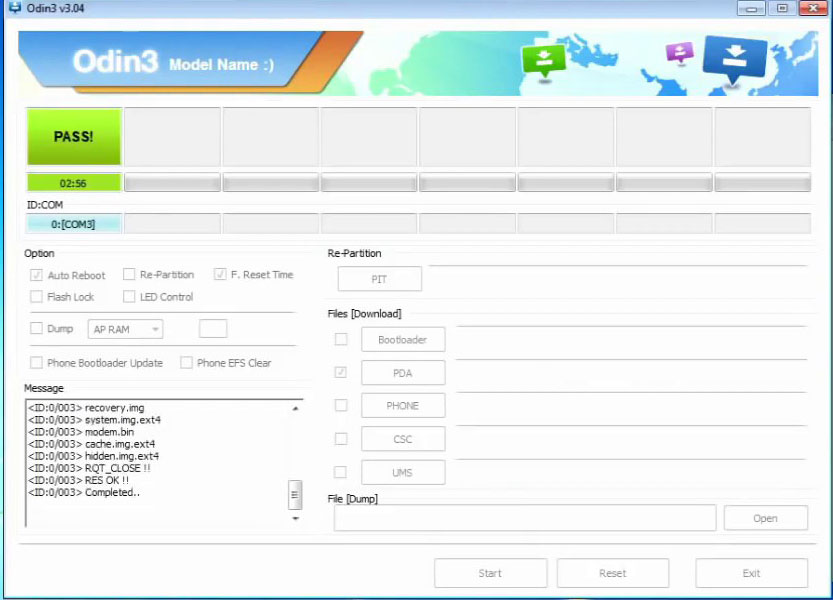Close the Odin3 window

click(813, 8)
